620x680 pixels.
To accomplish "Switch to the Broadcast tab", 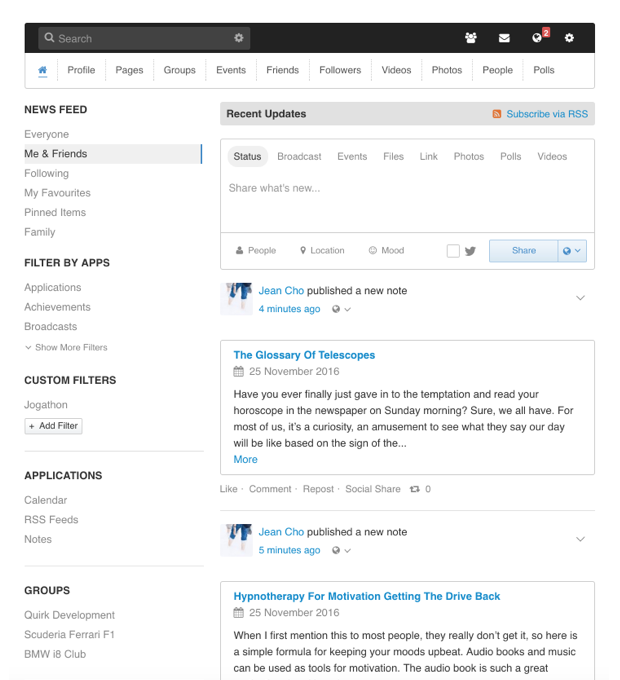I will pos(299,156).
